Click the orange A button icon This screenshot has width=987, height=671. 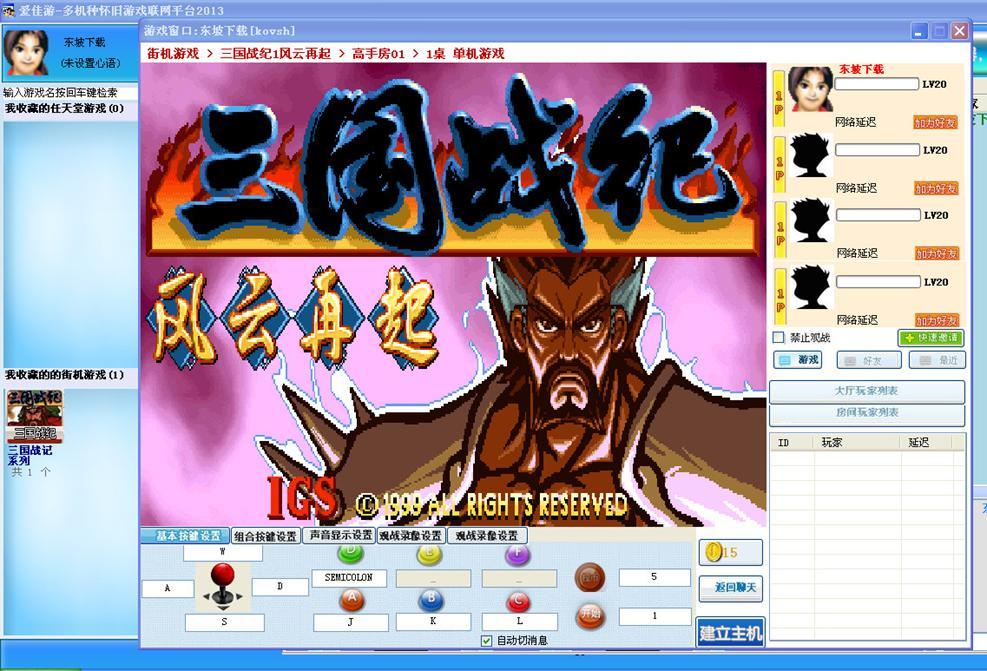click(x=352, y=600)
